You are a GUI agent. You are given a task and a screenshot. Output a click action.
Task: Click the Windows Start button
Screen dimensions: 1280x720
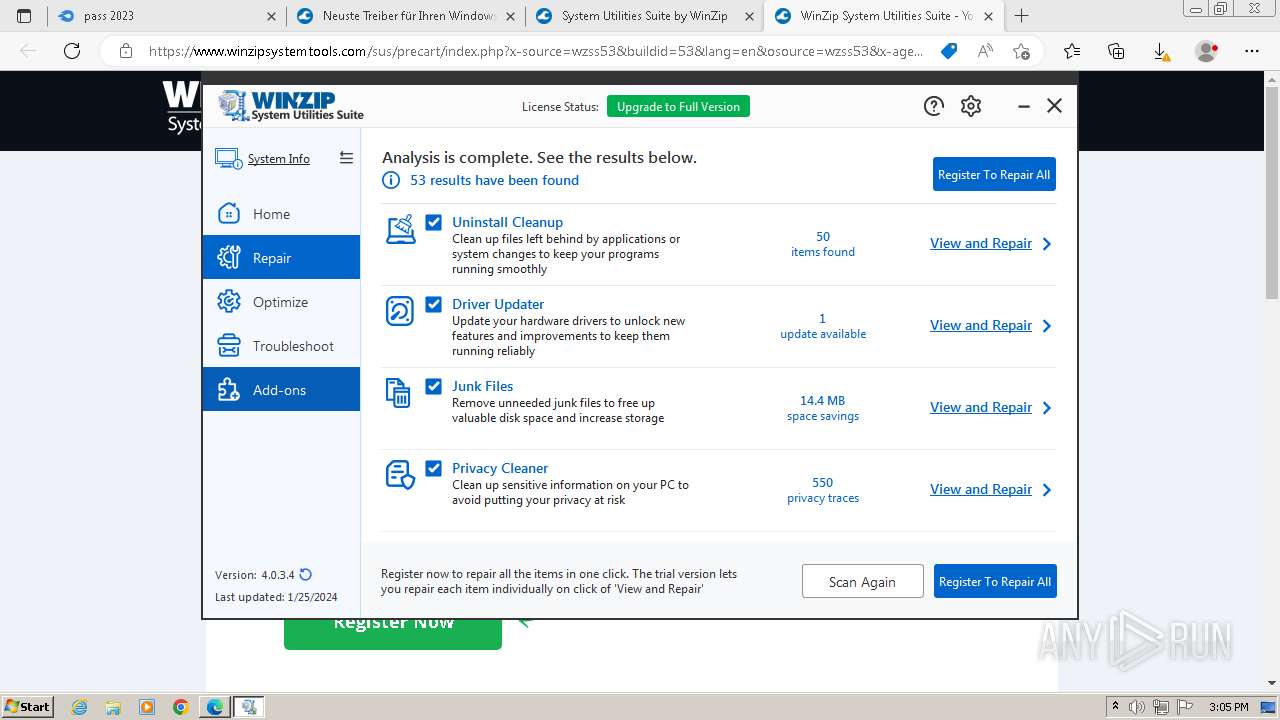27,707
